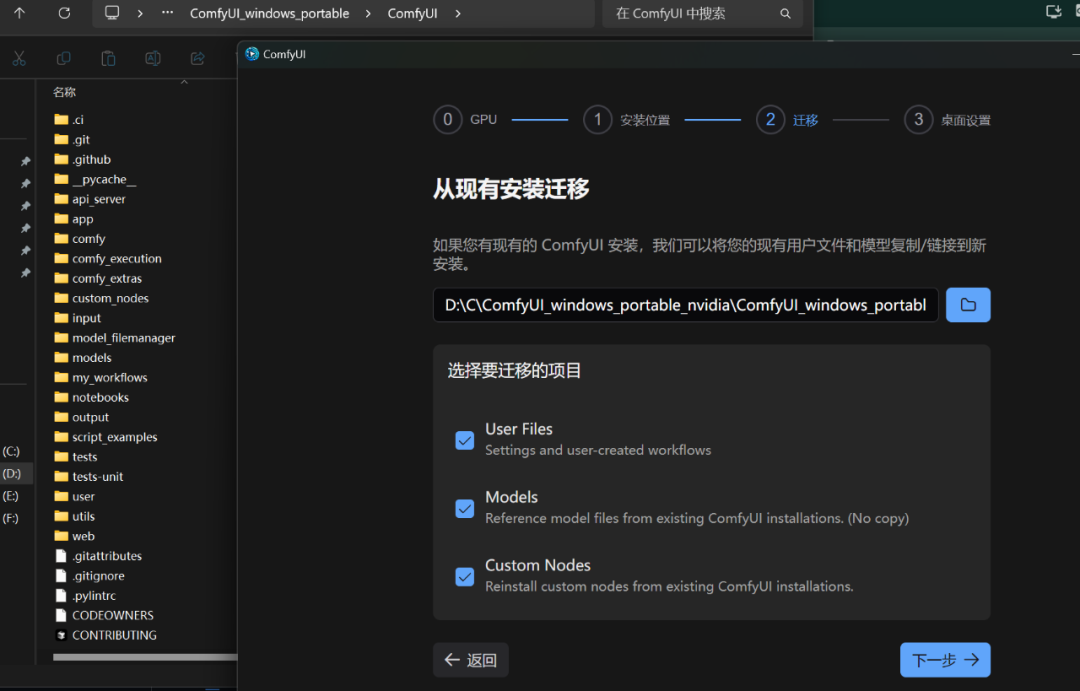Viewport: 1080px width, 691px height.
Task: Open the folder browser with the blue folder icon
Action: [x=967, y=305]
